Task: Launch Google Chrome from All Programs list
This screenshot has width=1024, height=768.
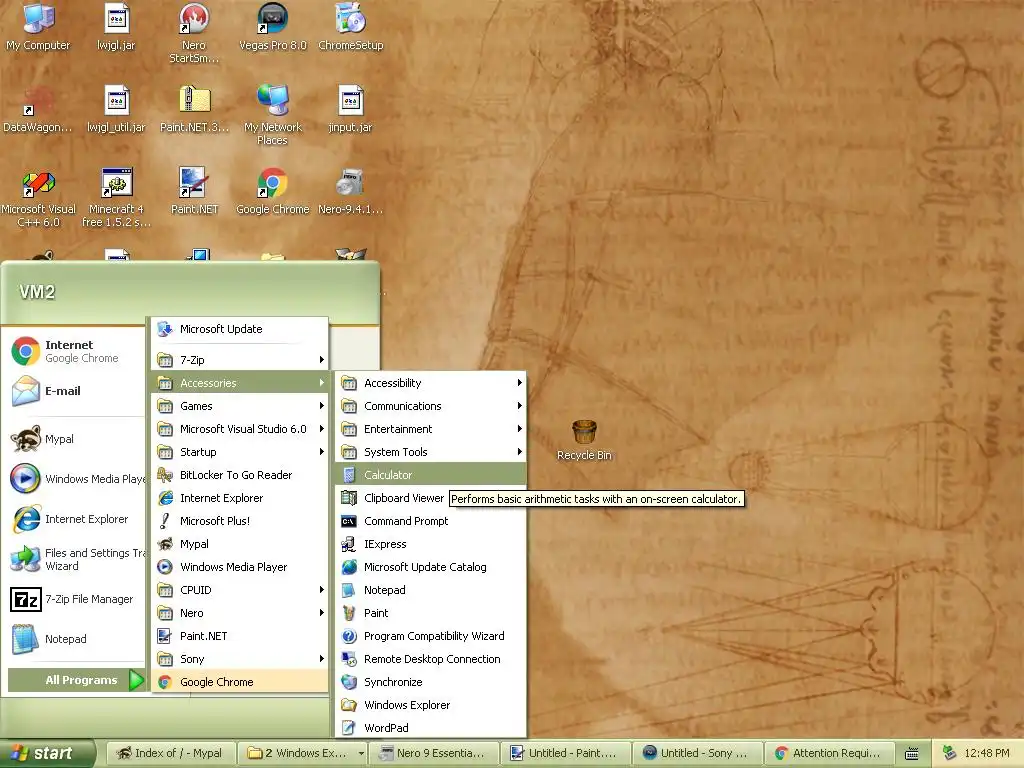Action: [x=240, y=682]
